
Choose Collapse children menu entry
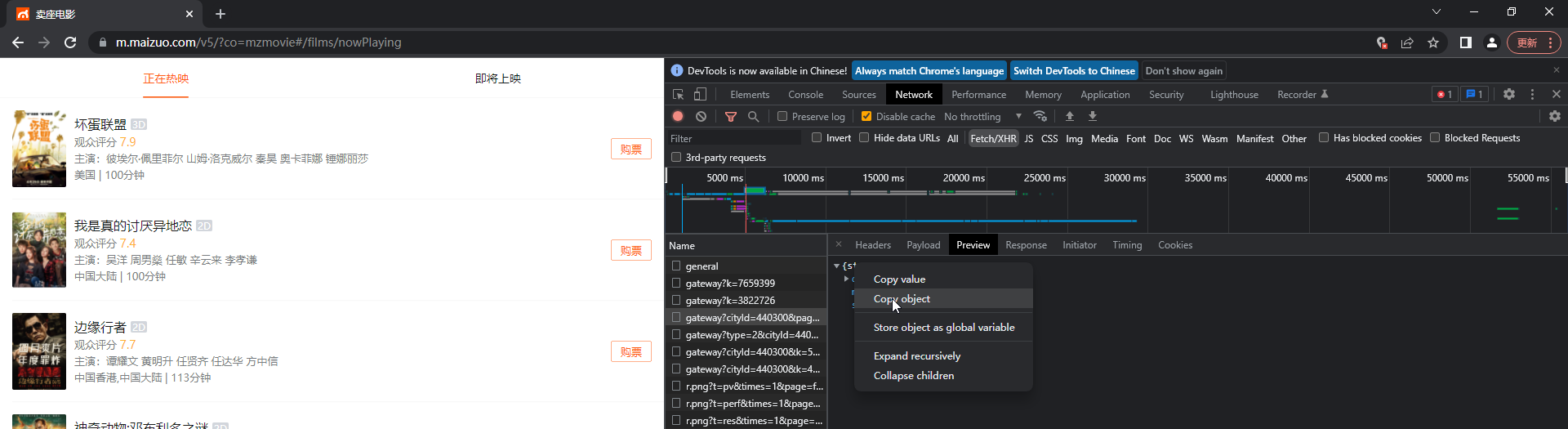pyautogui.click(x=943, y=376)
